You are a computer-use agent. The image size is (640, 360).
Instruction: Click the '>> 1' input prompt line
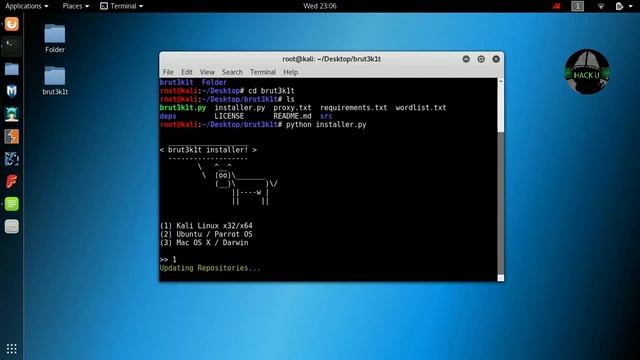[168, 260]
